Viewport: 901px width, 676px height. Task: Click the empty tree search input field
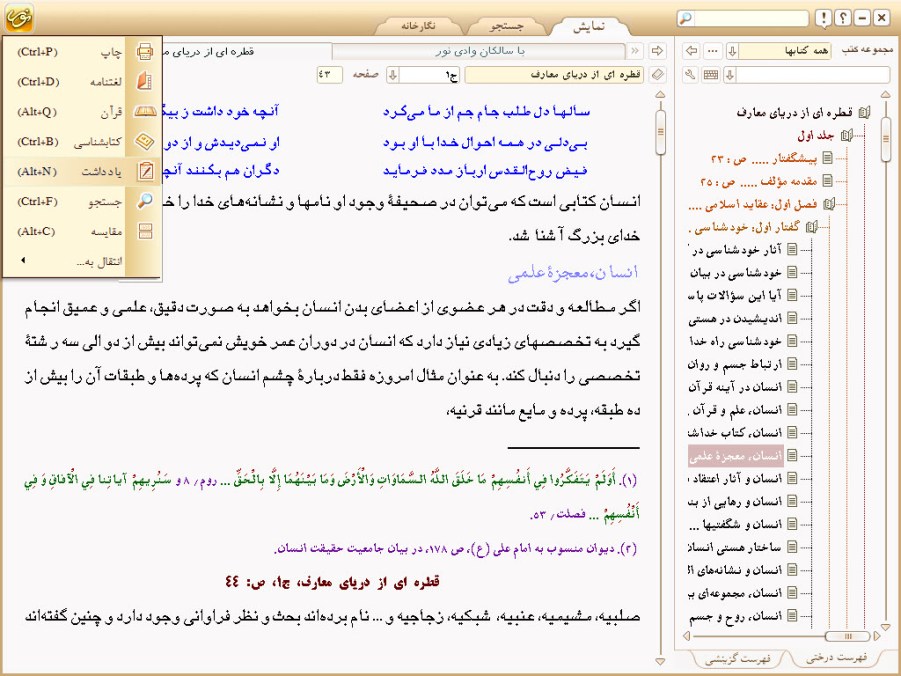click(x=813, y=75)
